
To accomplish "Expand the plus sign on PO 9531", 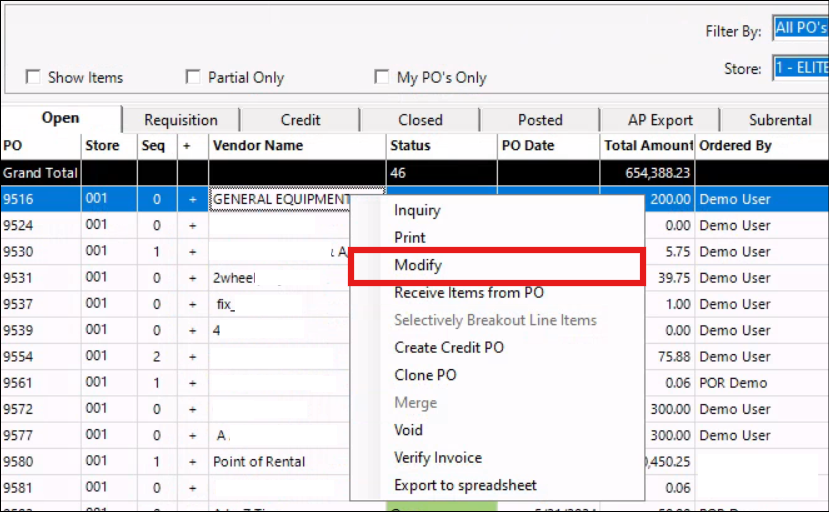I will tap(192, 278).
